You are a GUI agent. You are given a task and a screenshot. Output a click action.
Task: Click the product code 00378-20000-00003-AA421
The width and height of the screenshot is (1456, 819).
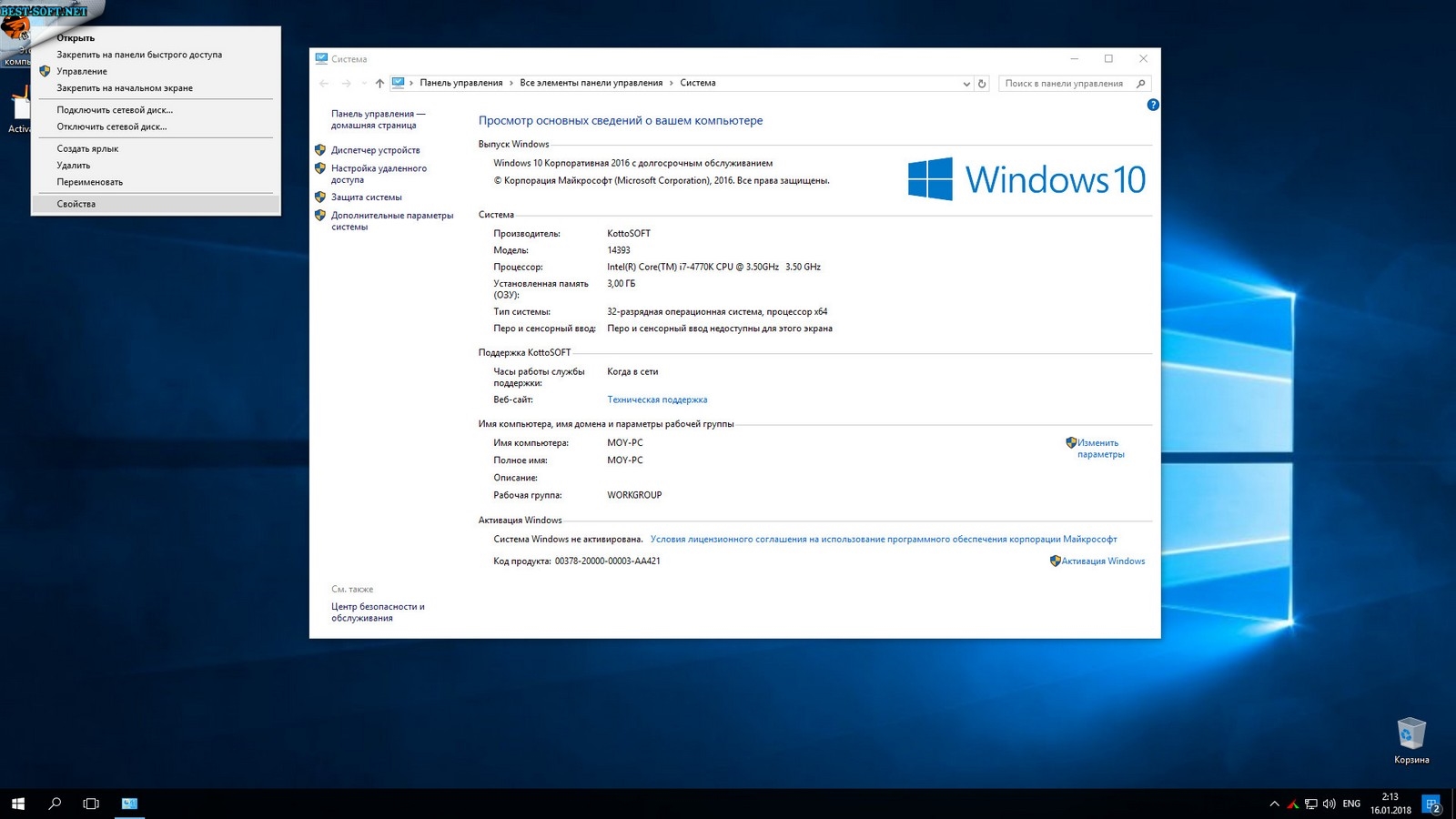coord(607,561)
